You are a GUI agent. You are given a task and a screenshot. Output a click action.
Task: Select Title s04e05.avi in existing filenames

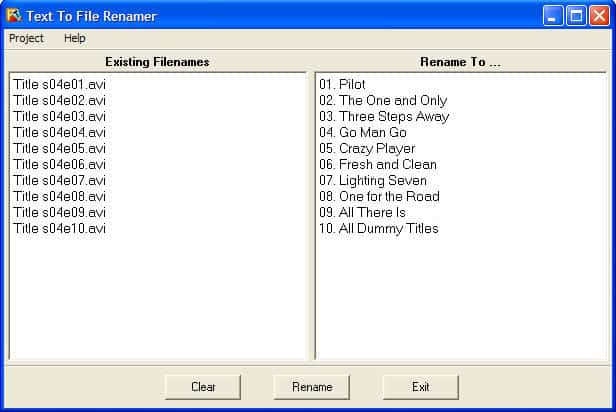[x=59, y=148]
